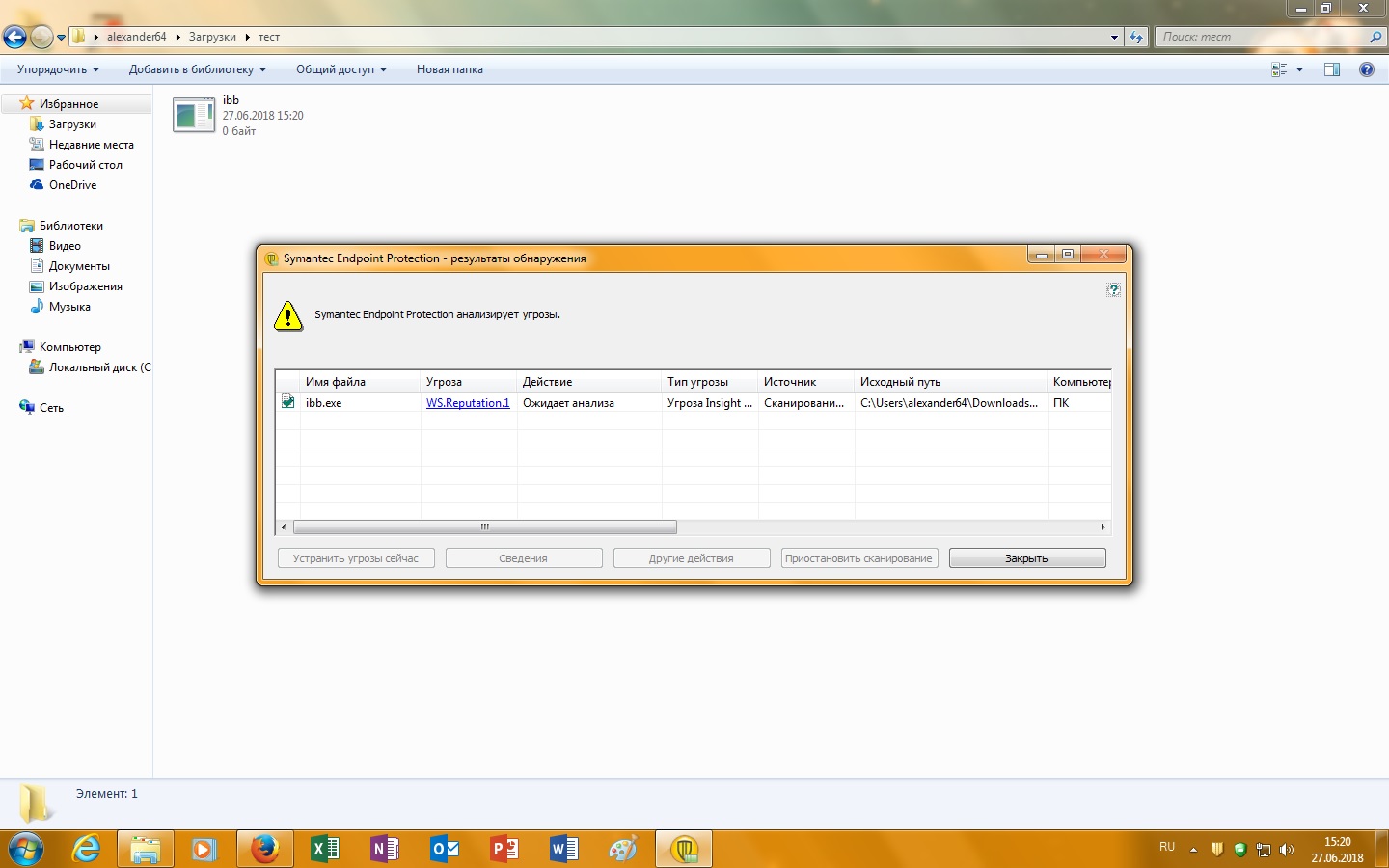Open Paint from taskbar

(624, 849)
